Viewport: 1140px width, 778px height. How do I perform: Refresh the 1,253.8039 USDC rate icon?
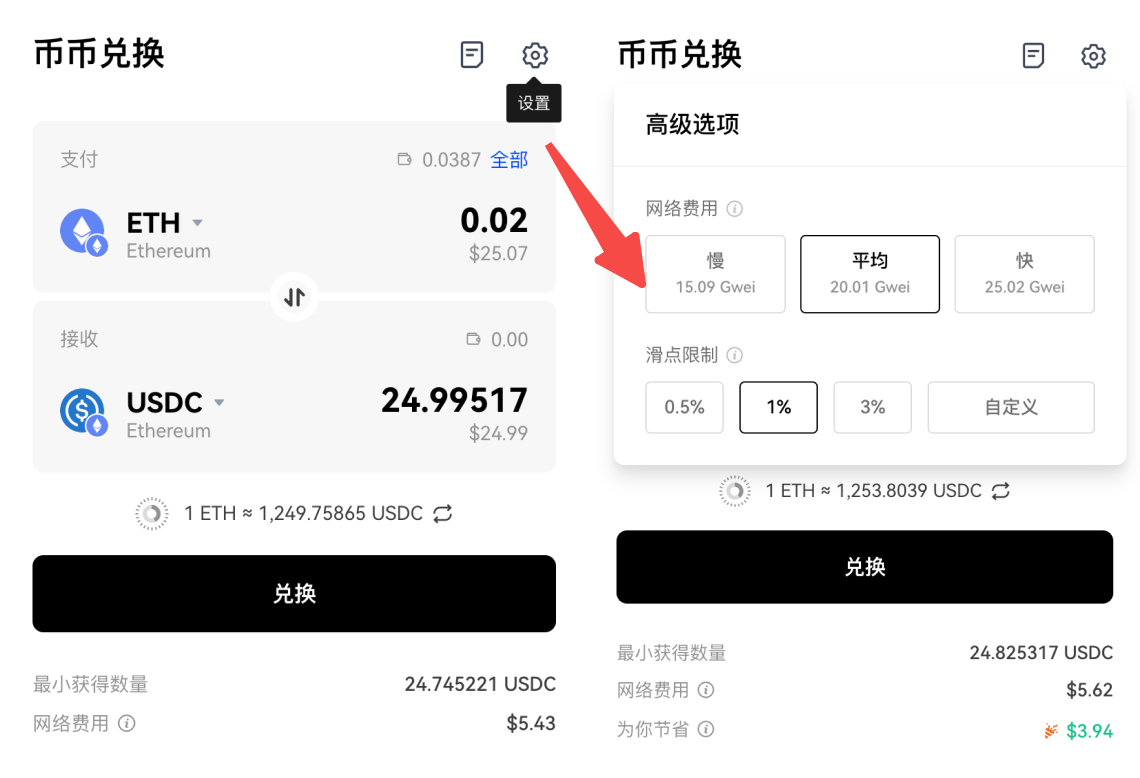(1001, 491)
